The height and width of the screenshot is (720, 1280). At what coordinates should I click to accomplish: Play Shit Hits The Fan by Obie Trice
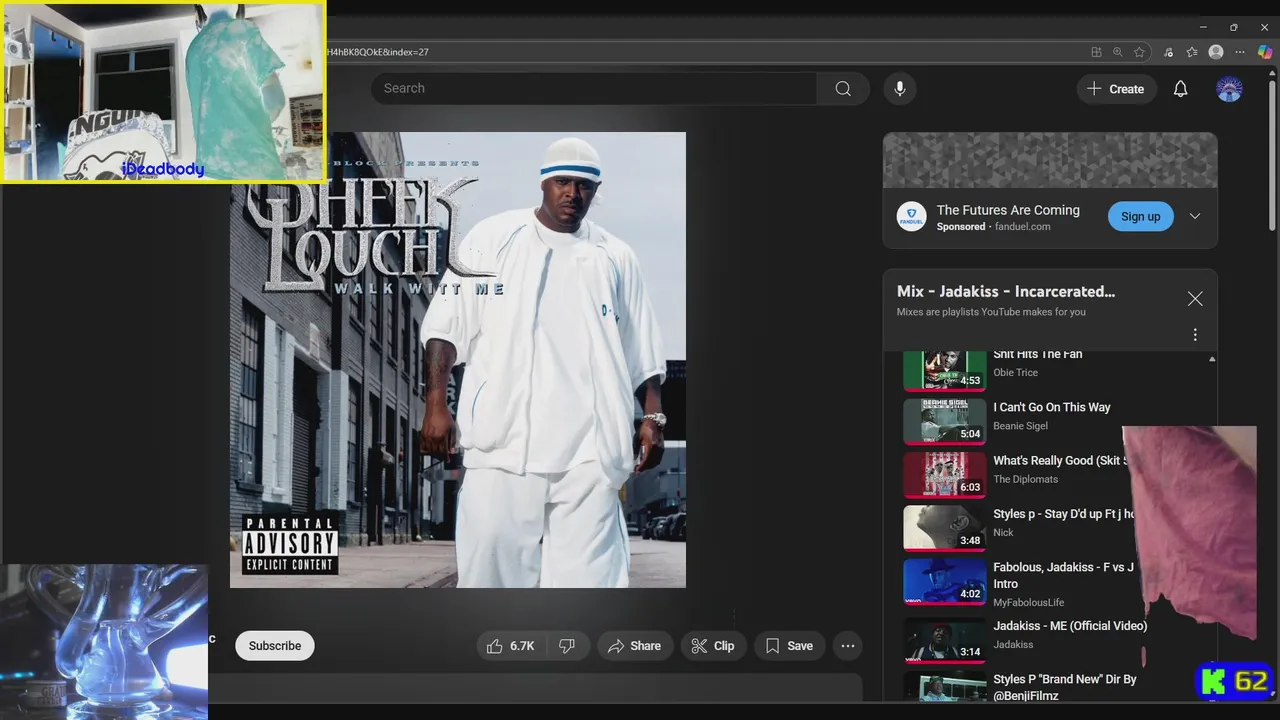945,369
